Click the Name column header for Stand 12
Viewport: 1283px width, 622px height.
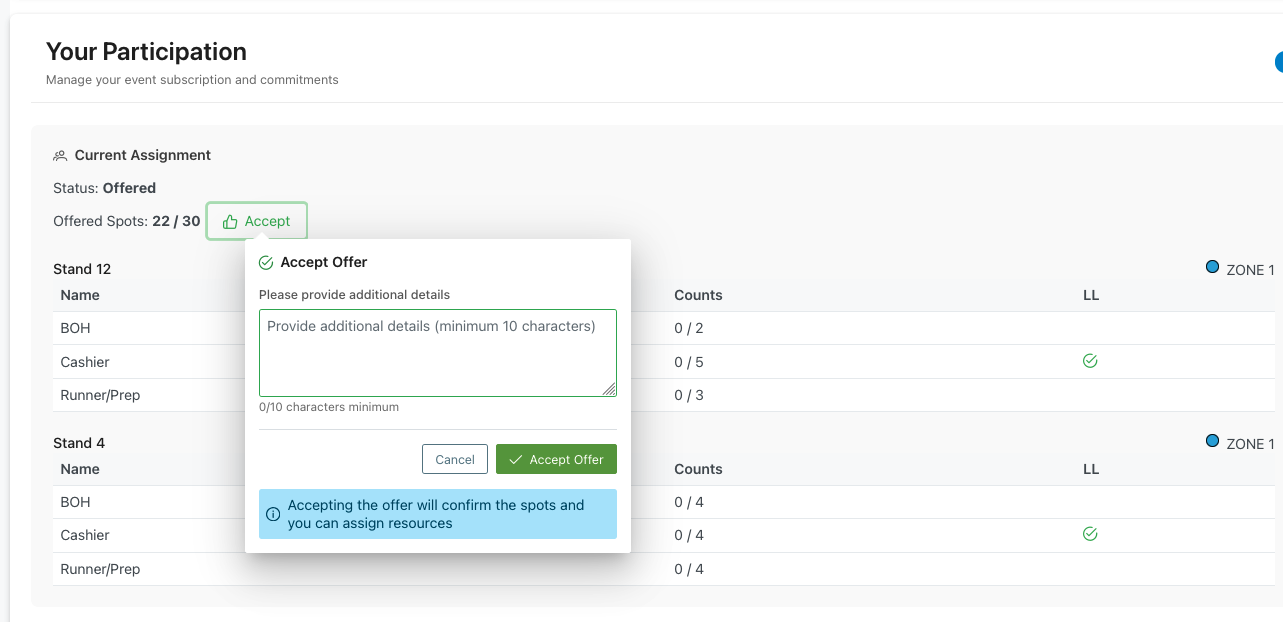pos(80,295)
